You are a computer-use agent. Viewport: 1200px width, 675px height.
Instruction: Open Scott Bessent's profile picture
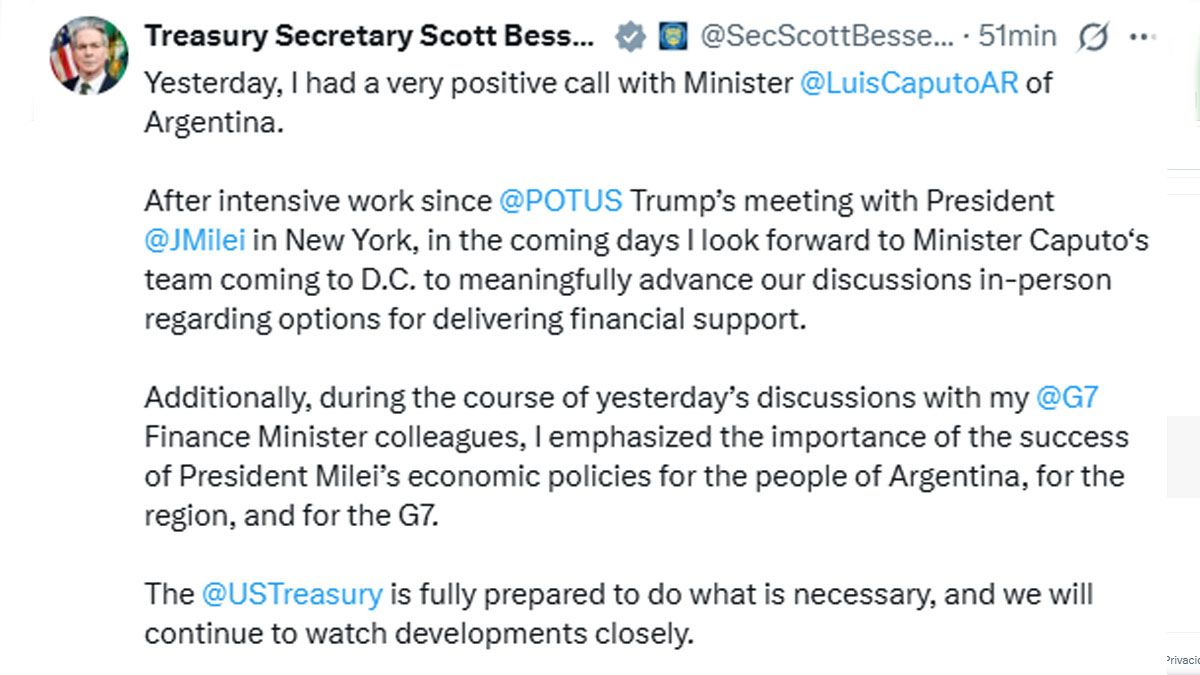pos(83,56)
